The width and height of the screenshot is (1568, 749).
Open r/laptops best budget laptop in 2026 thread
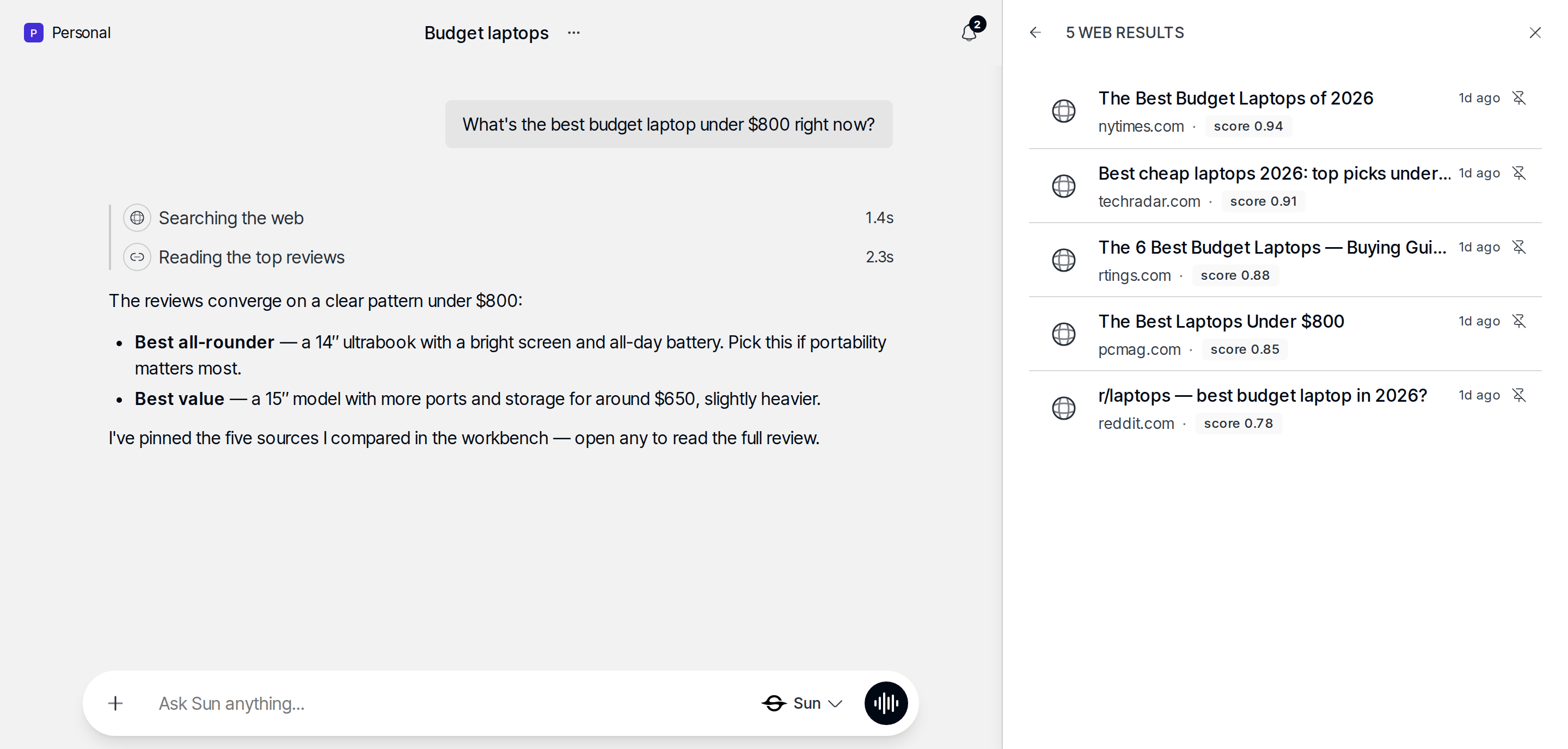pyautogui.click(x=1262, y=396)
